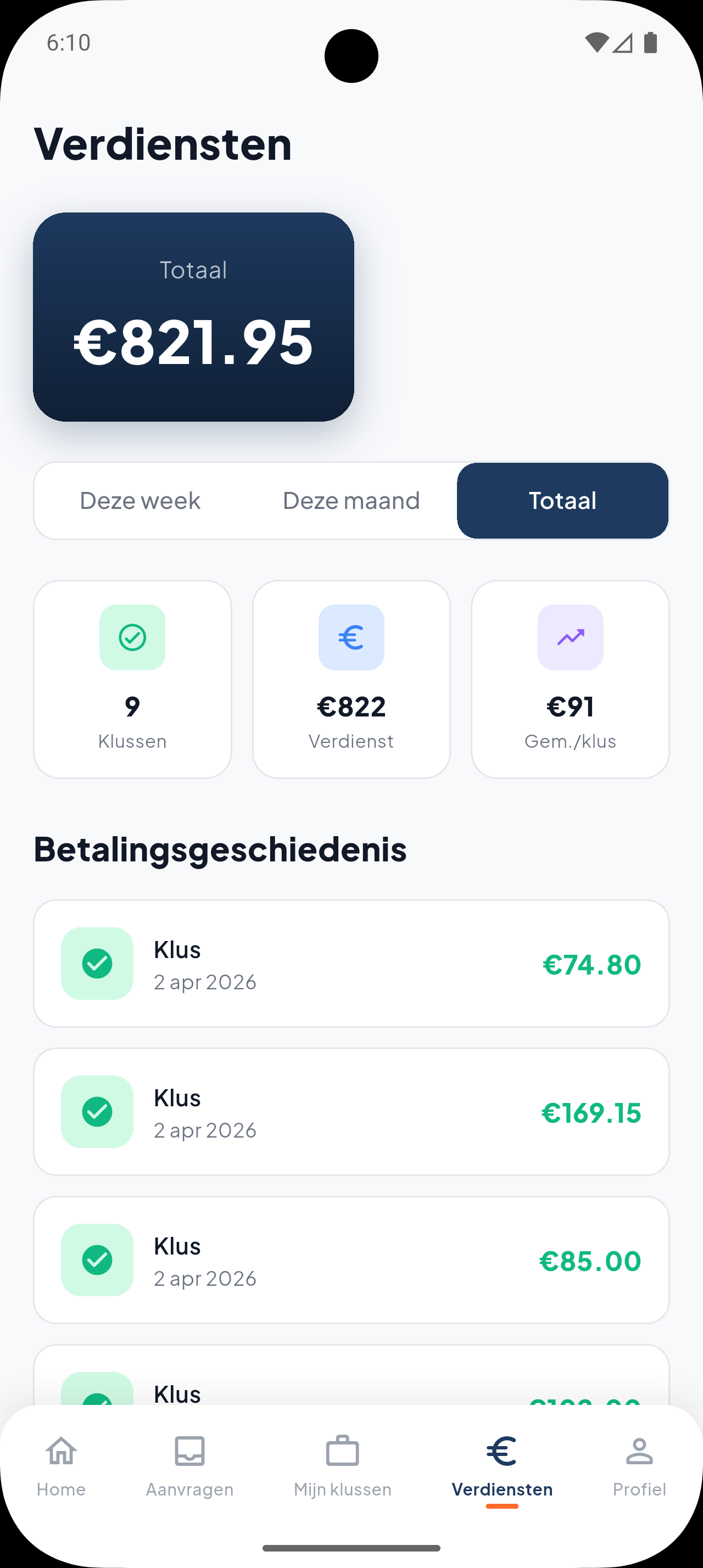Switch to Deze maand period
This screenshot has height=1568, width=703.
pos(351,500)
